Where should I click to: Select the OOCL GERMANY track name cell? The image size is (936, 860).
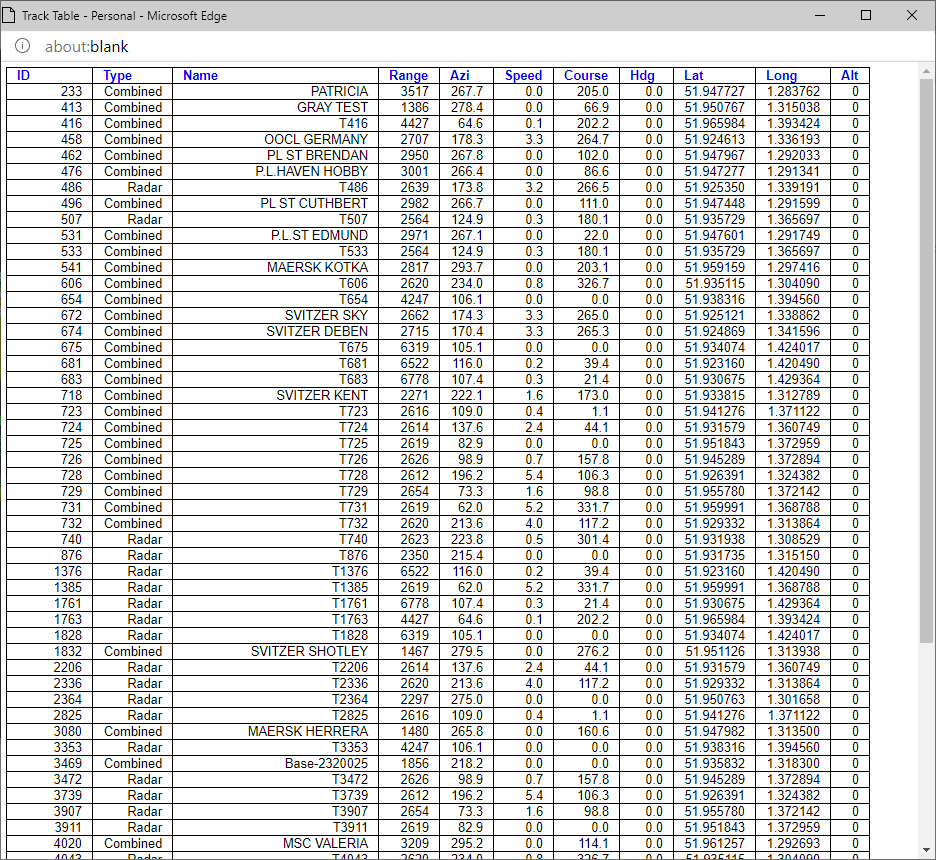316,139
